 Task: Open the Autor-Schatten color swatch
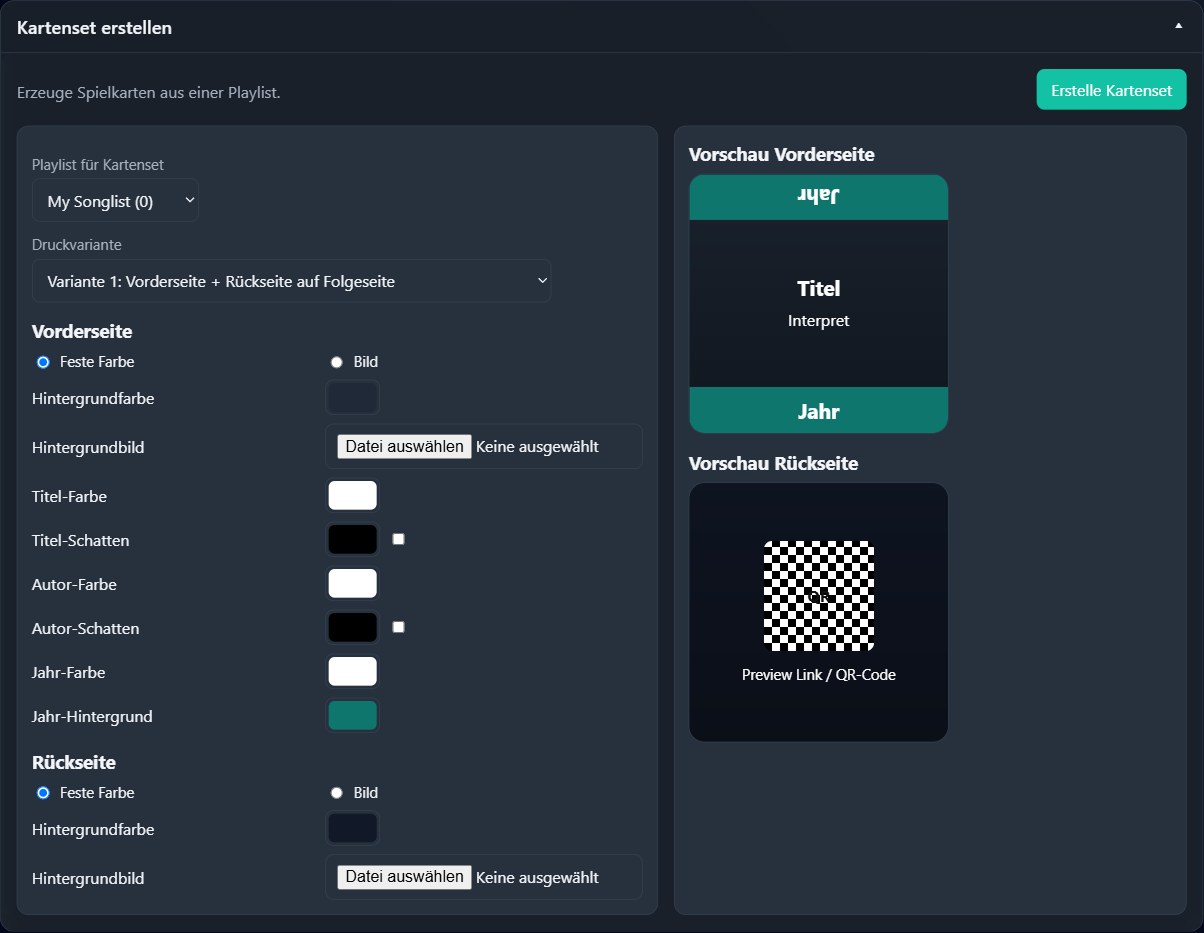point(353,628)
